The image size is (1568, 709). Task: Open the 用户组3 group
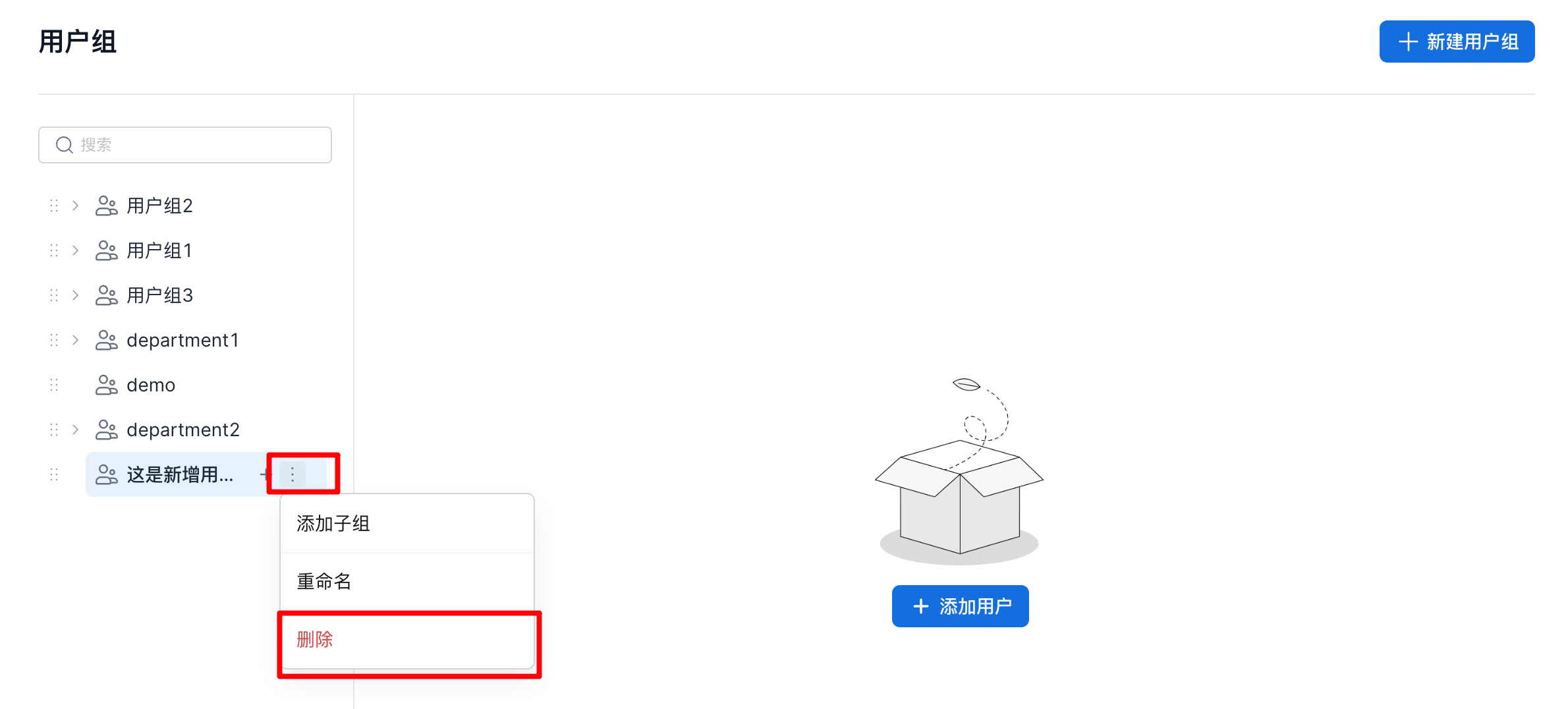[159, 295]
